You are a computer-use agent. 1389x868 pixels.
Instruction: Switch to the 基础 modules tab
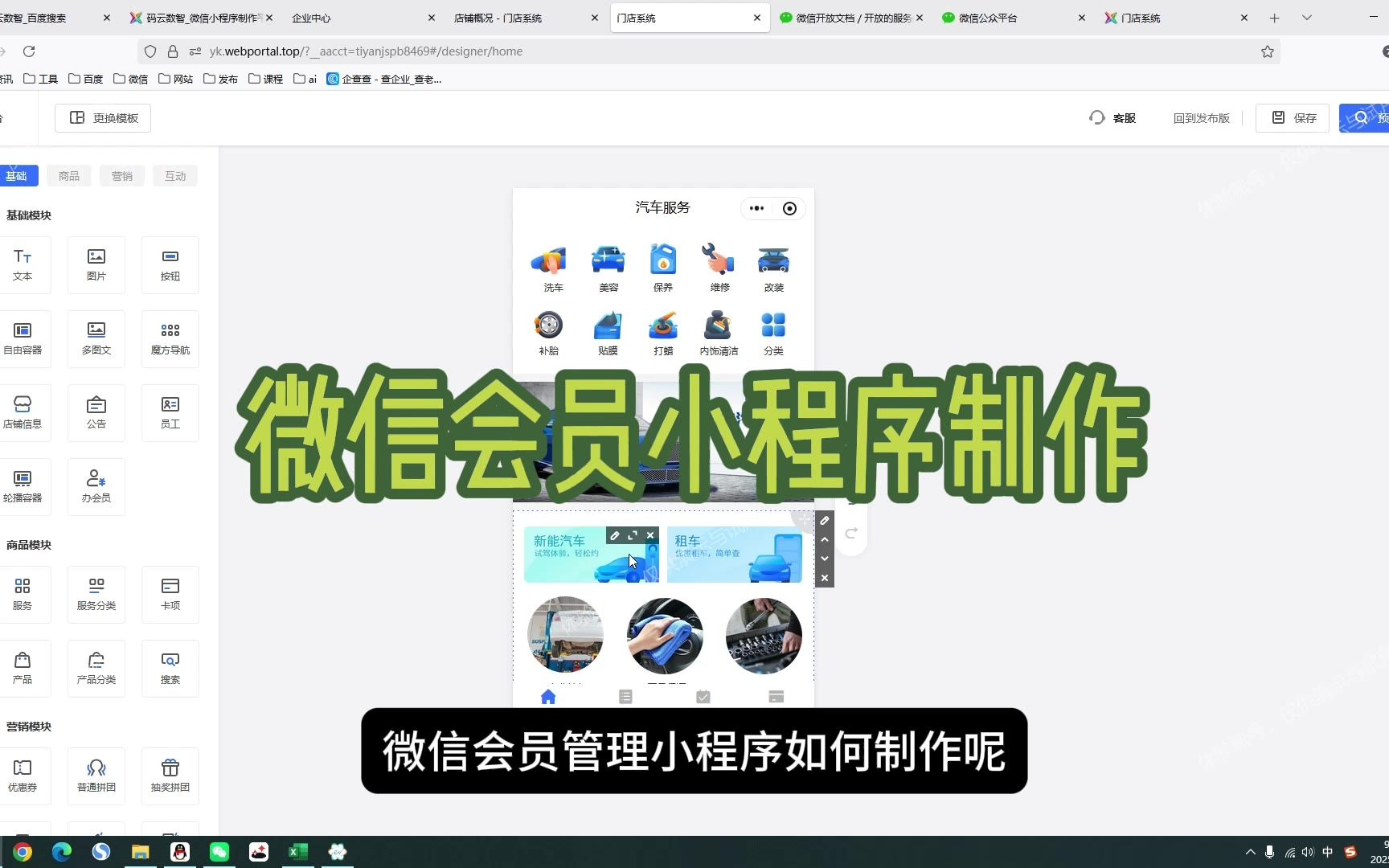coord(17,176)
